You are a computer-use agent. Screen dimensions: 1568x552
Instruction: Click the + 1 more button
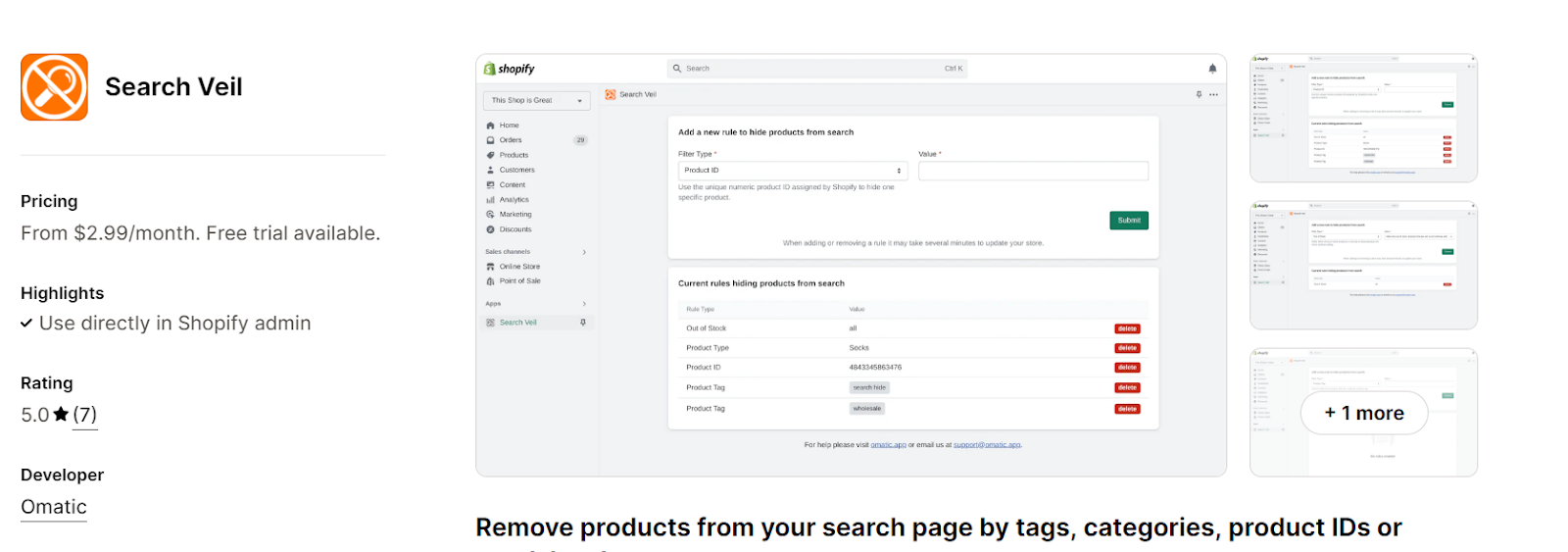click(1364, 413)
